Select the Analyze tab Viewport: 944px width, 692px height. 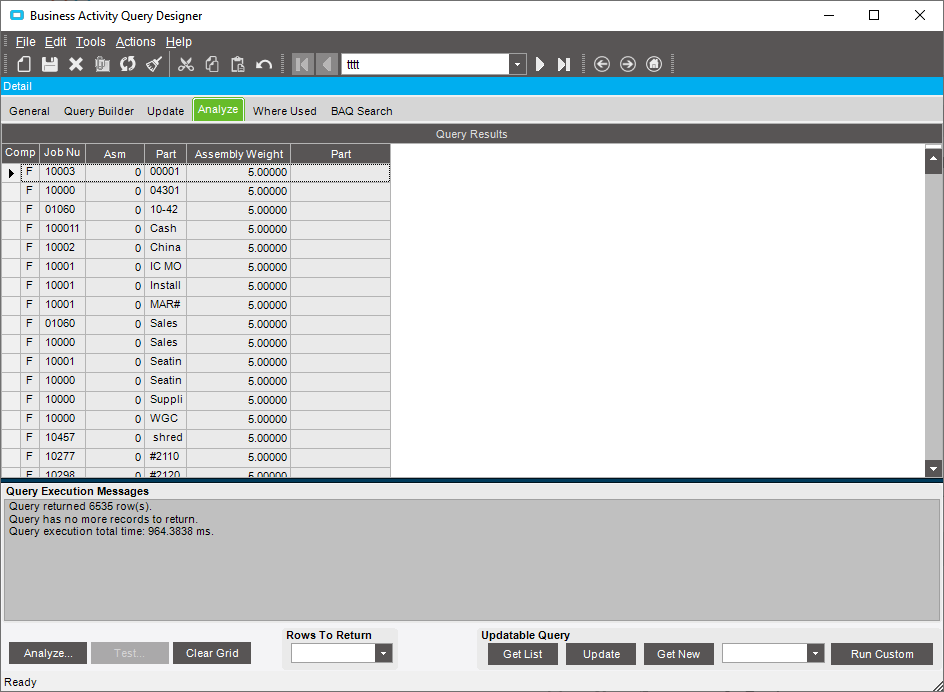click(218, 110)
